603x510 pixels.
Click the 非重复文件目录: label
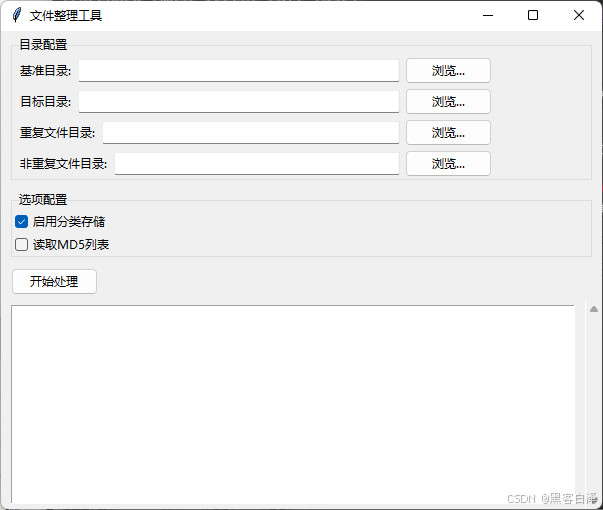click(63, 164)
